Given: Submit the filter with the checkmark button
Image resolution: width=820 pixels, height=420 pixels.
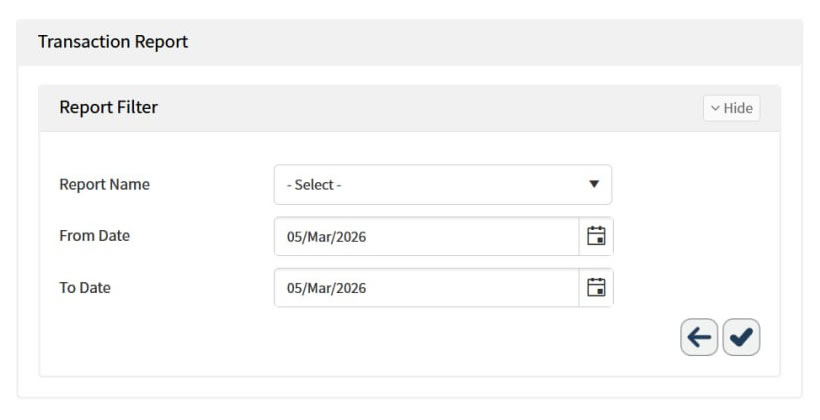Looking at the screenshot, I should coord(741,338).
